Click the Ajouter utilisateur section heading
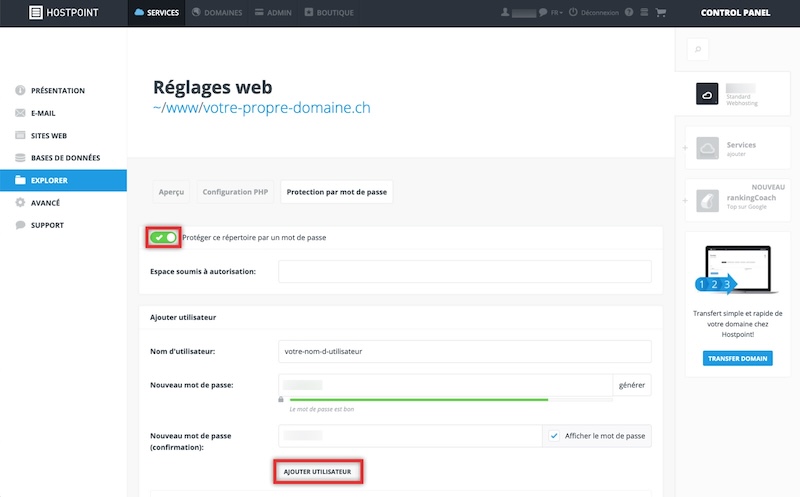Image resolution: width=800 pixels, height=497 pixels. (183, 317)
